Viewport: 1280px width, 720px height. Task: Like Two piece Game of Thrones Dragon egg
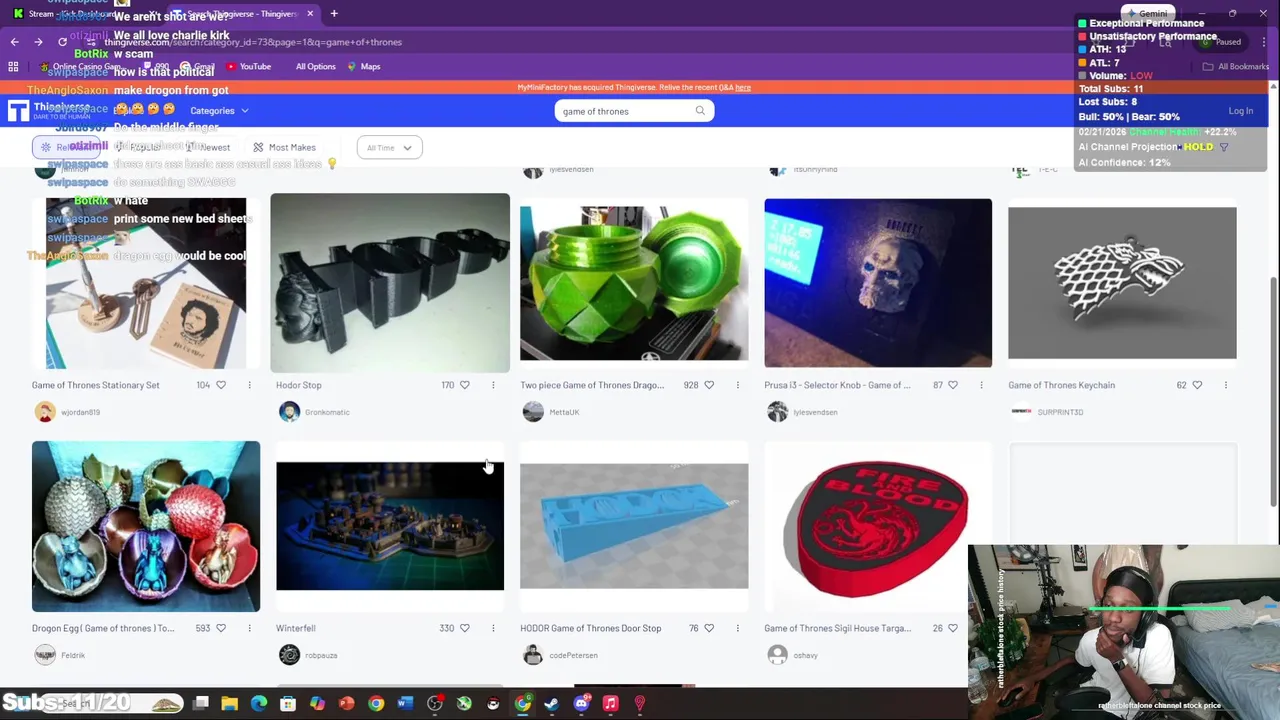coord(709,385)
